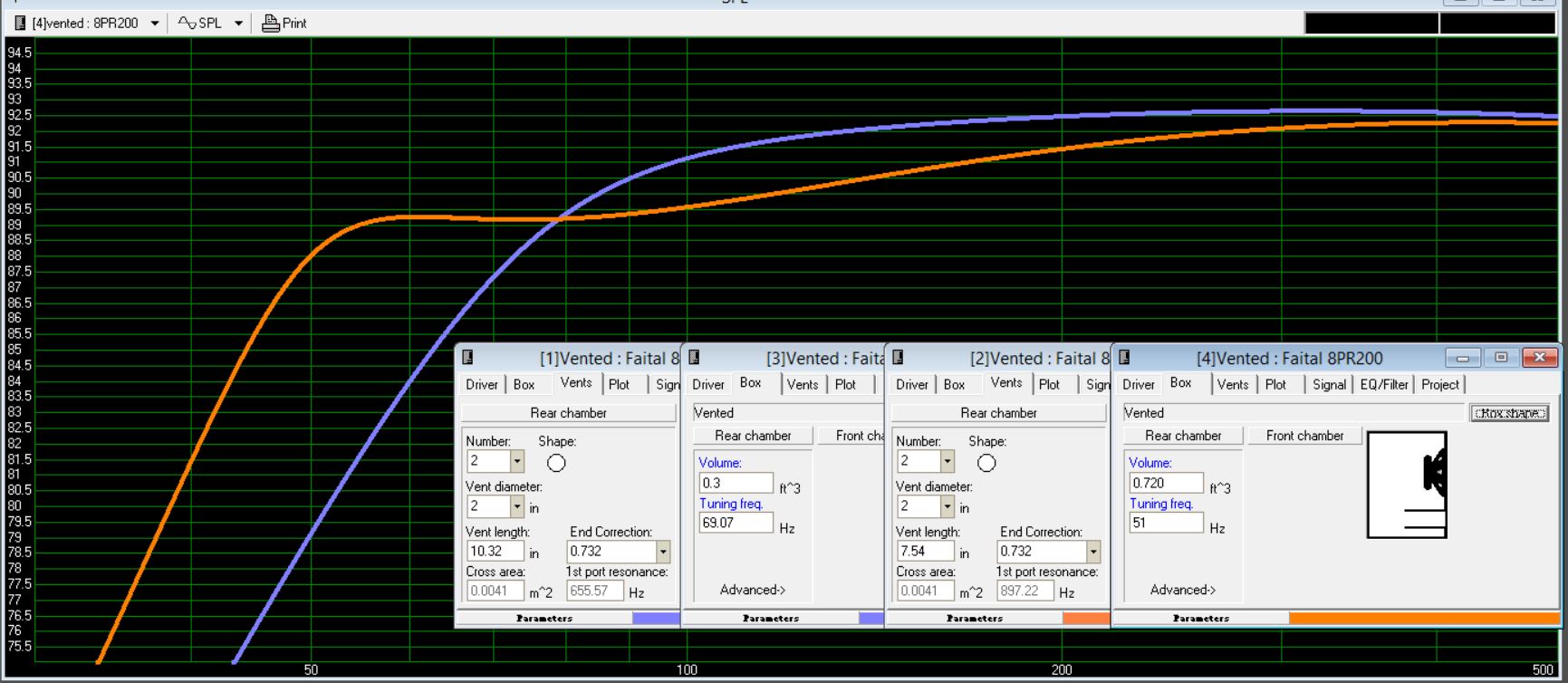The image size is (1568, 683).
Task: Click Rear chamber button in window [1]
Action: pyautogui.click(x=569, y=413)
